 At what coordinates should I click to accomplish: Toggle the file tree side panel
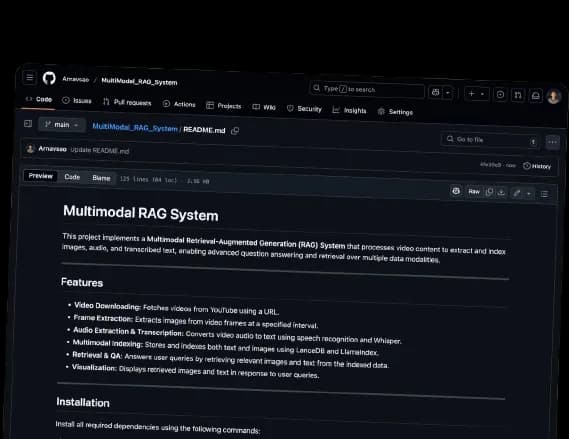[28, 124]
